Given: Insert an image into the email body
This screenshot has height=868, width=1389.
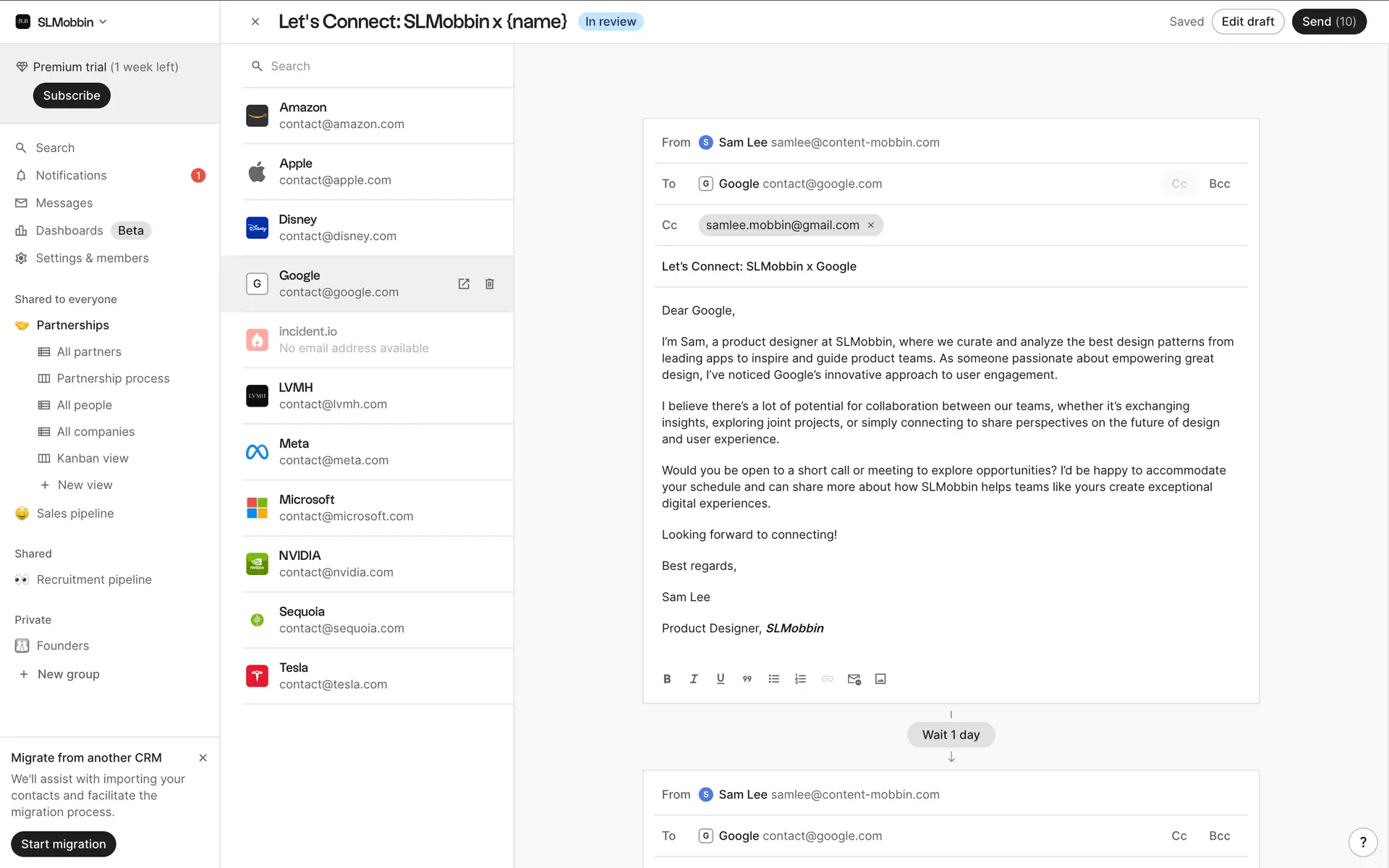Looking at the screenshot, I should [x=880, y=678].
